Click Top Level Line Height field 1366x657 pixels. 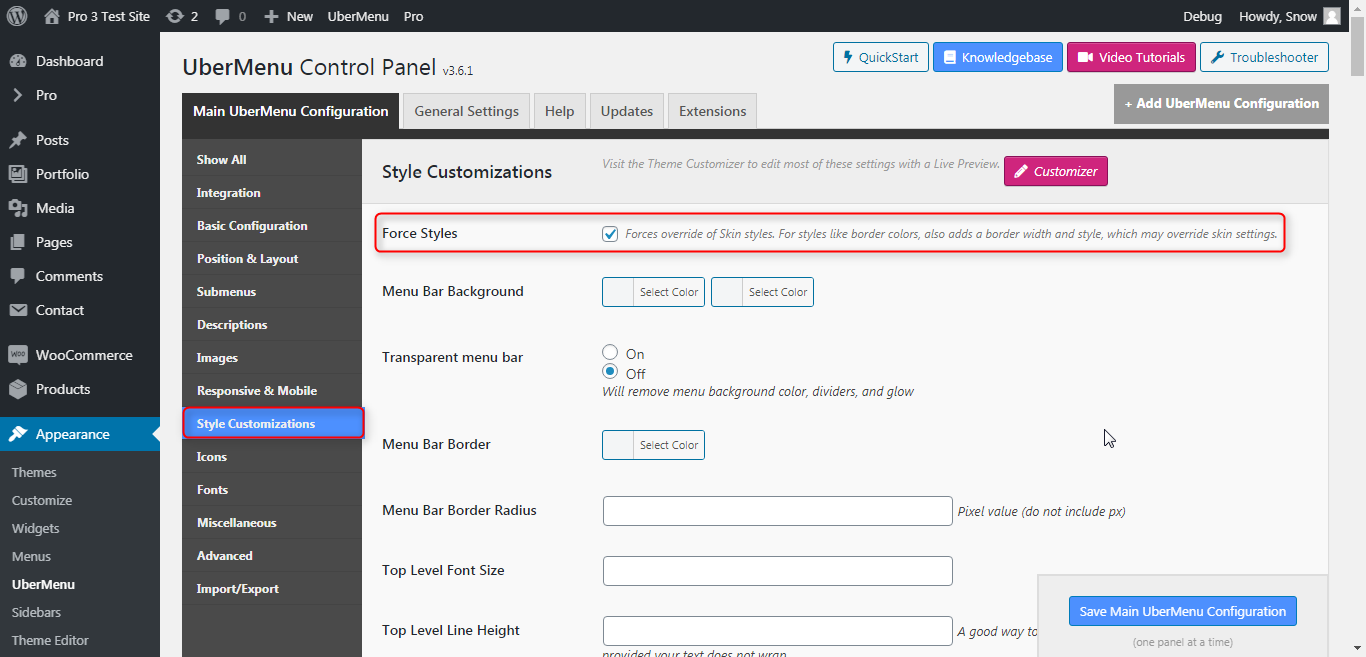[778, 631]
